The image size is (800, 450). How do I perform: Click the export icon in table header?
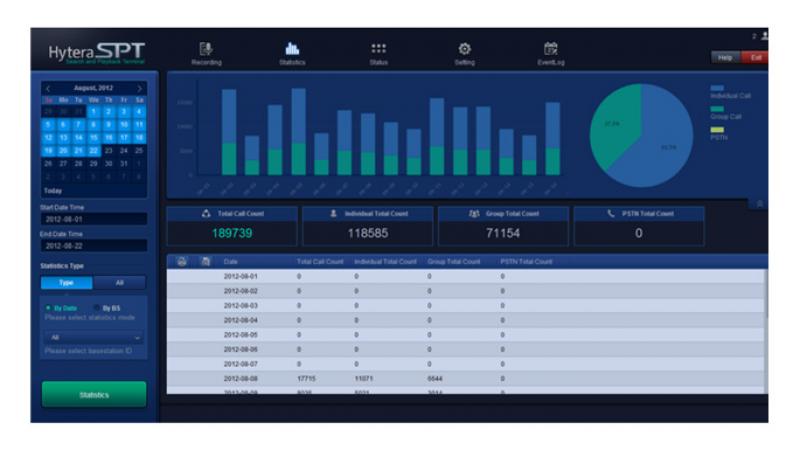[x=206, y=262]
